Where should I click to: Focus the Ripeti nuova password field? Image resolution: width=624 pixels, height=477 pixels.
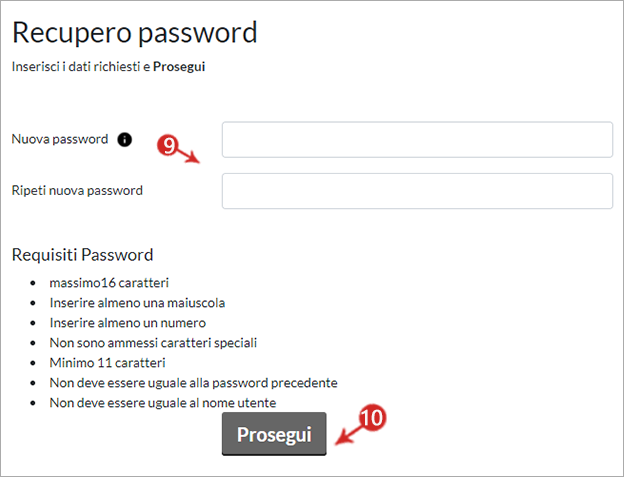coord(417,191)
